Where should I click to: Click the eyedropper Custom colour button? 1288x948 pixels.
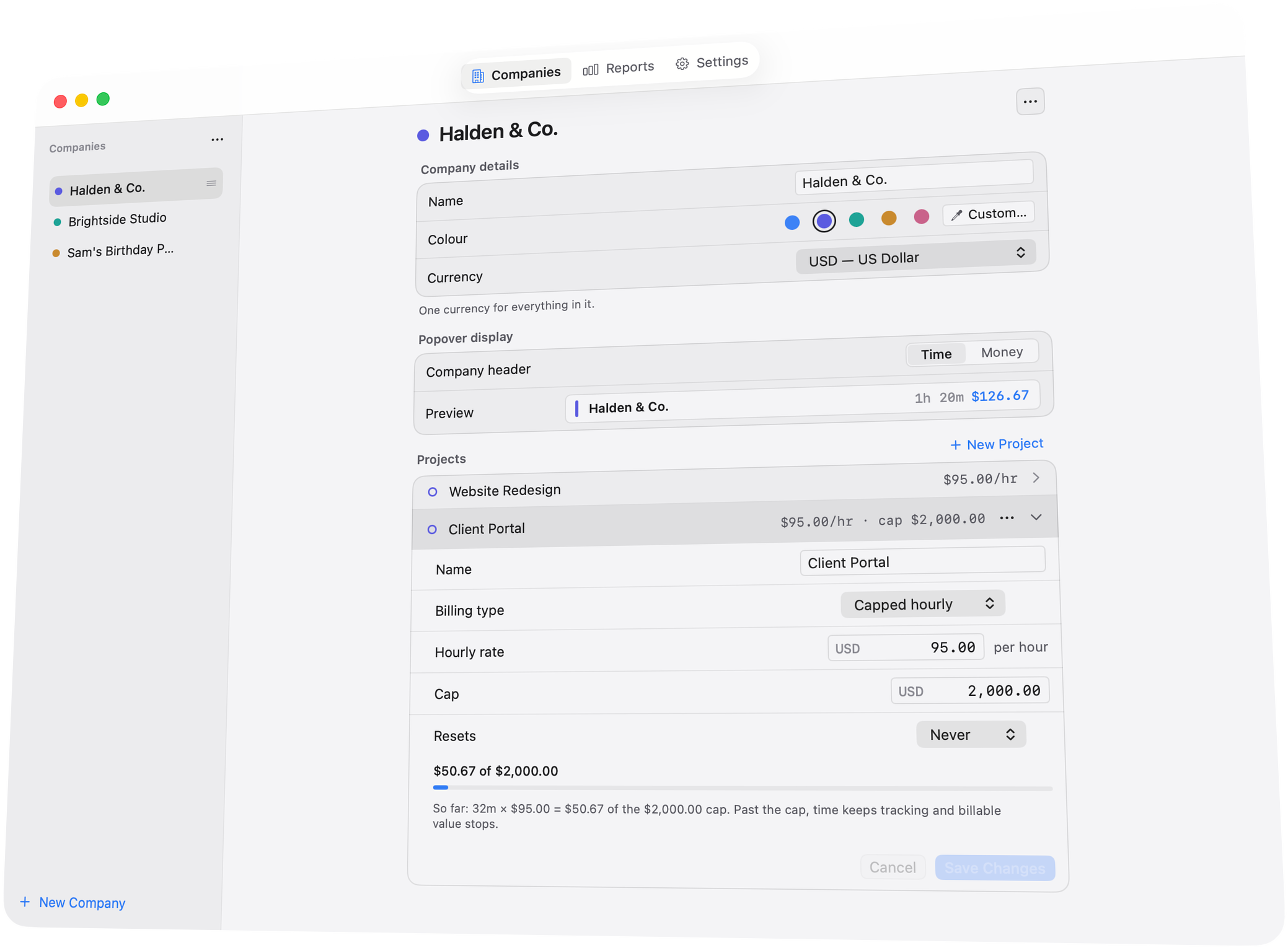989,214
